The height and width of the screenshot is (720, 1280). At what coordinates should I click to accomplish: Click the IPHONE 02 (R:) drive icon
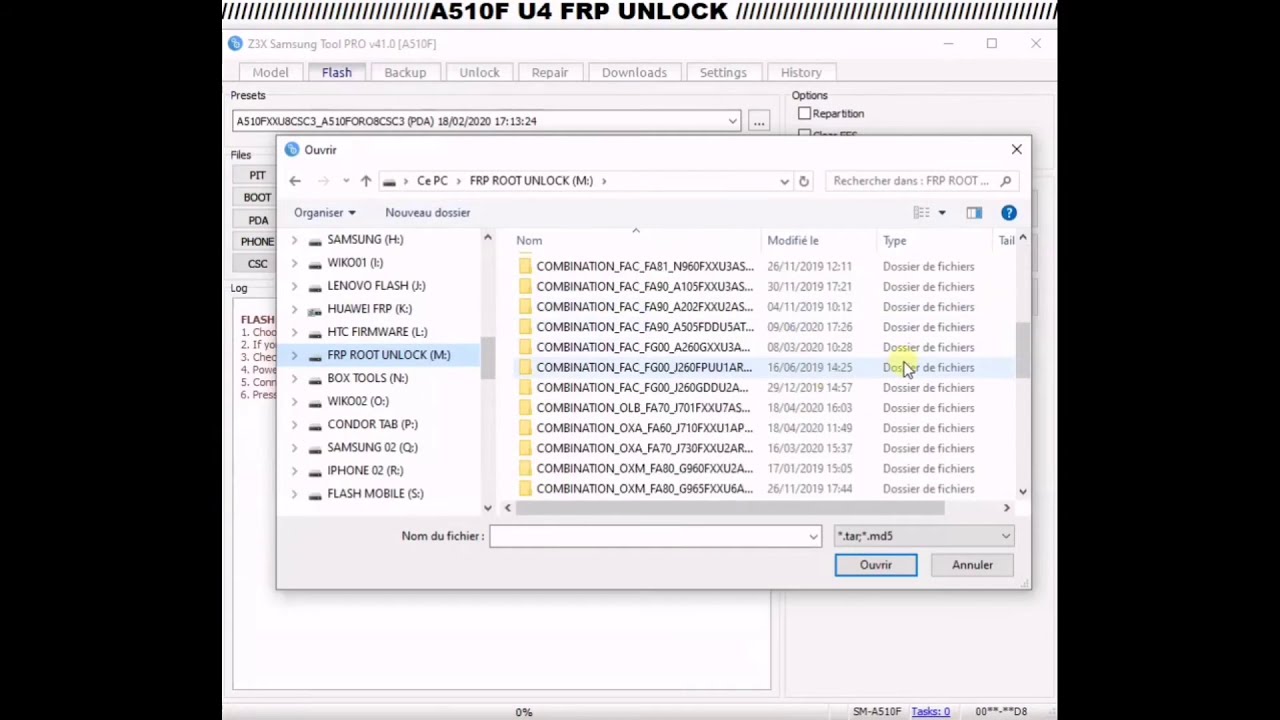[x=315, y=470]
